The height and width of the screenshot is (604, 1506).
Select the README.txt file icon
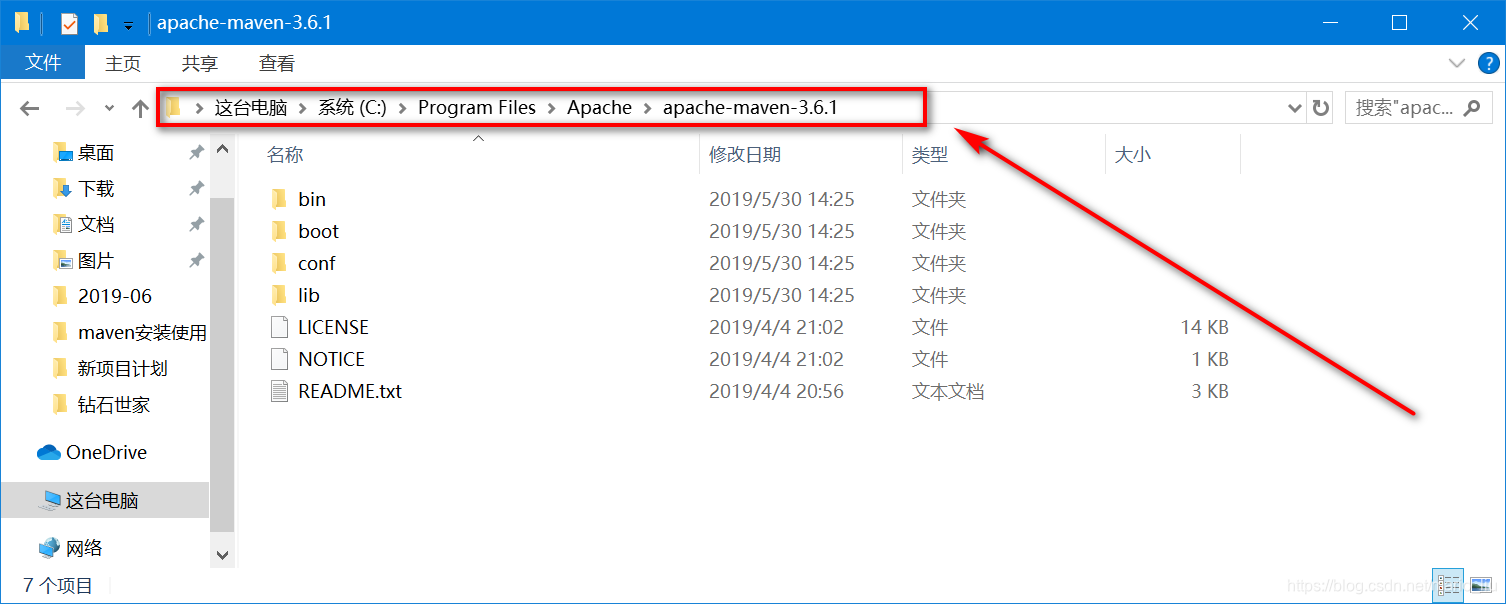click(x=279, y=391)
